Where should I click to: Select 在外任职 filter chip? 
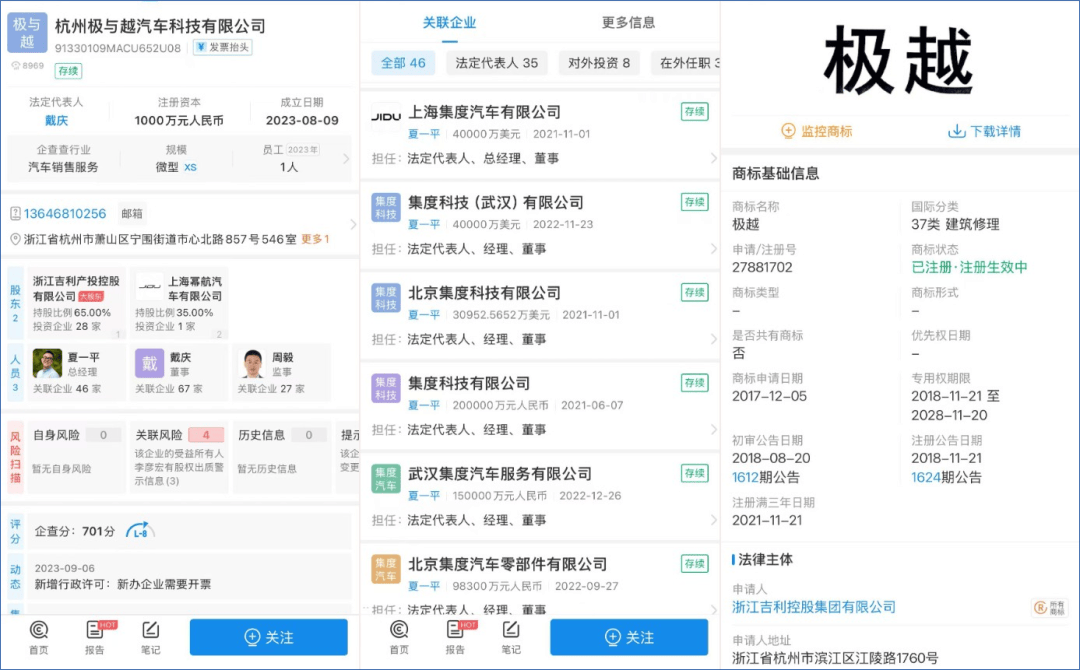[x=685, y=63]
